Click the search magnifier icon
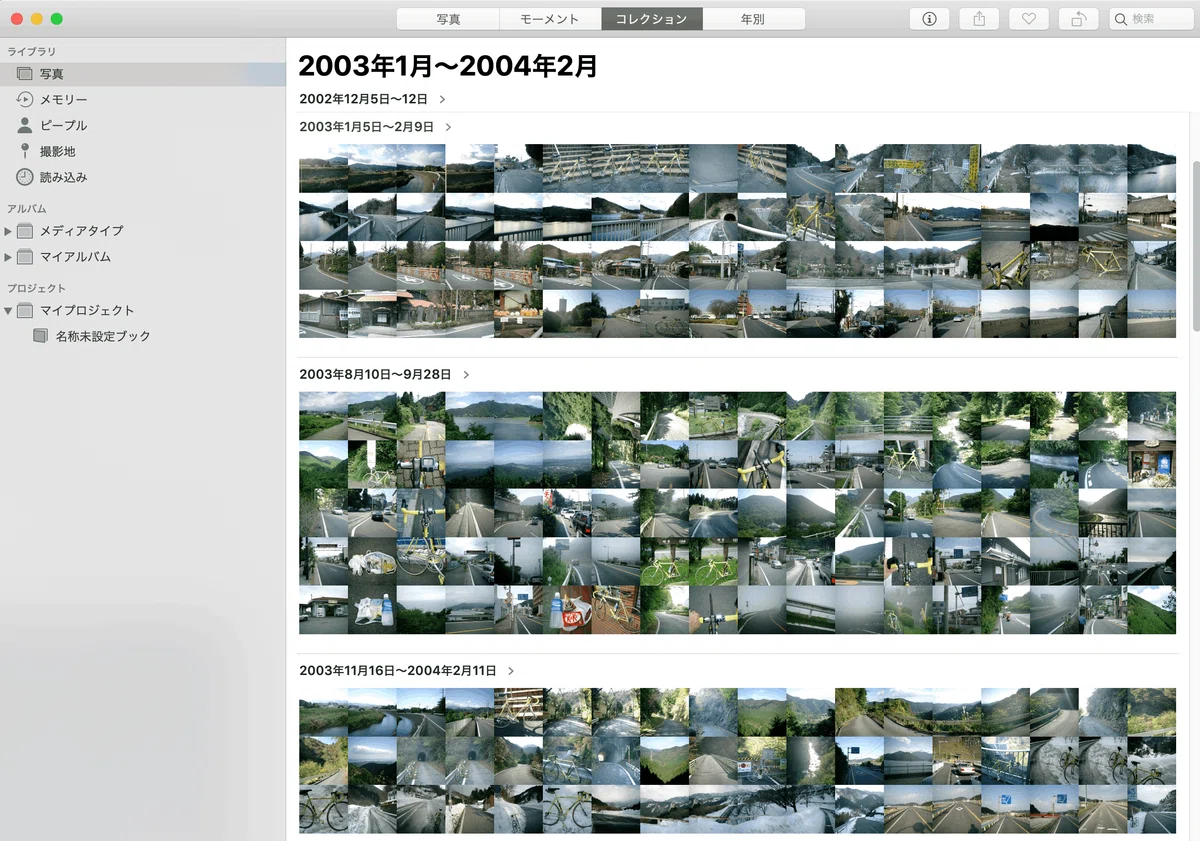The height and width of the screenshot is (841, 1200). (x=1121, y=19)
